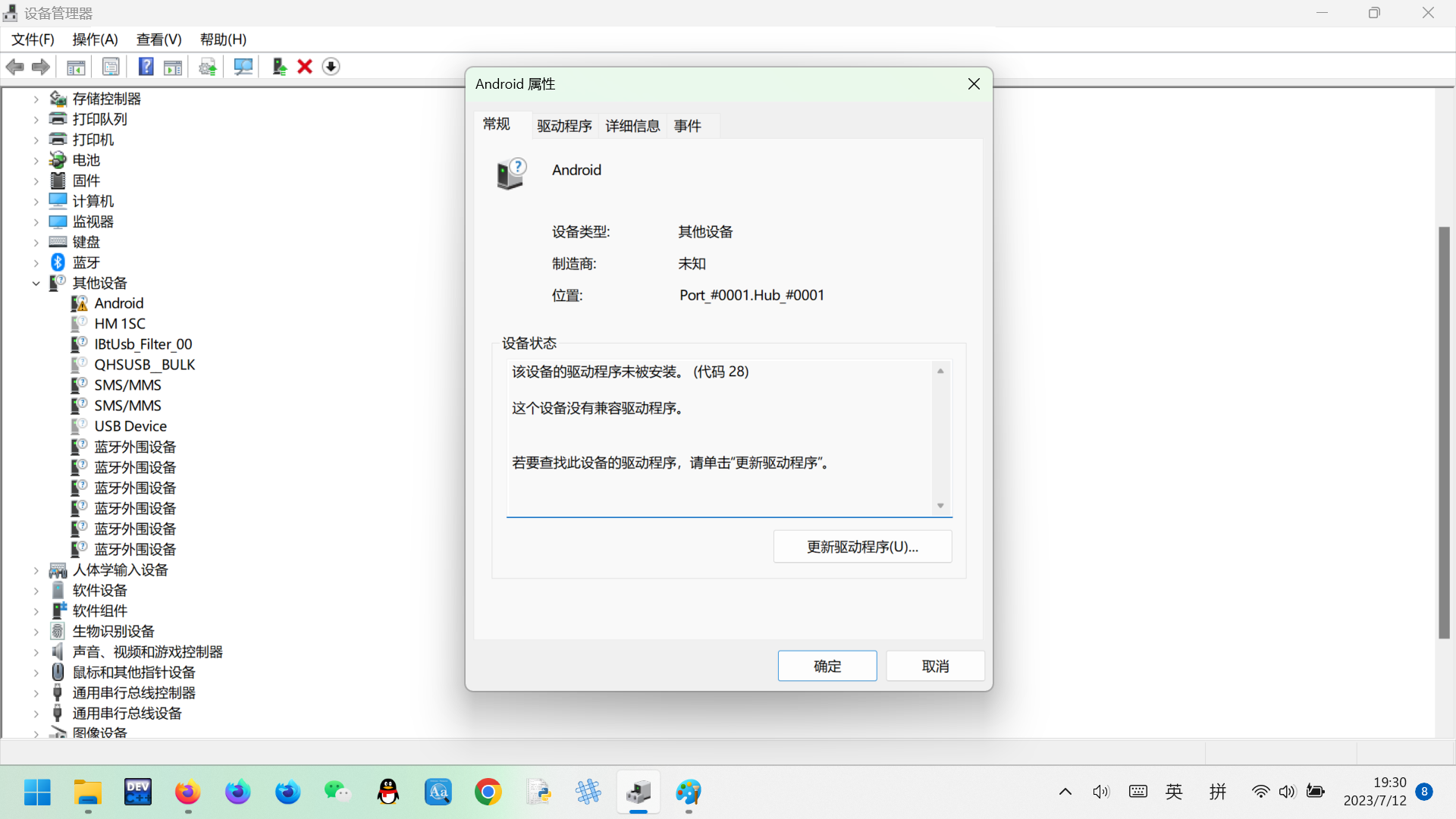
Task: Click the show/hide console tree icon
Action: click(x=76, y=67)
